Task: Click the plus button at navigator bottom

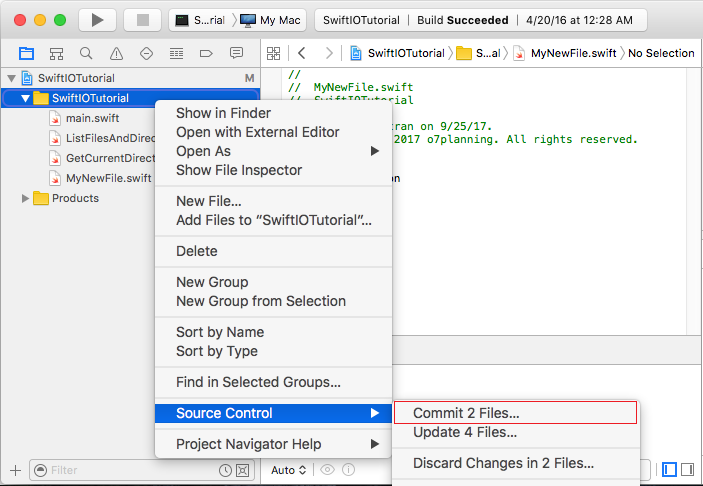Action: (16, 470)
